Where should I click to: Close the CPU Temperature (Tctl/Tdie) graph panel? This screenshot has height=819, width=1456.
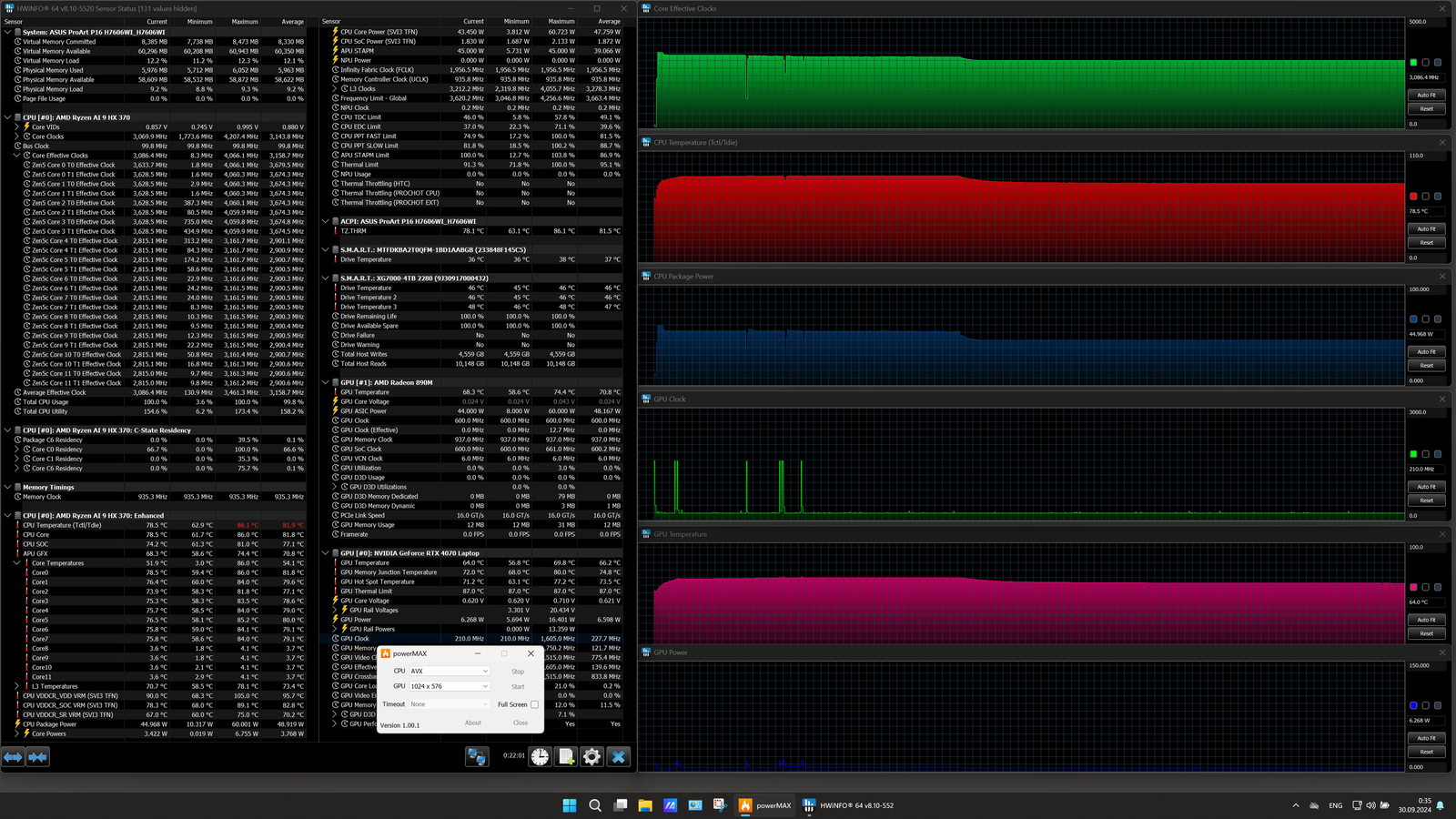(x=1442, y=142)
